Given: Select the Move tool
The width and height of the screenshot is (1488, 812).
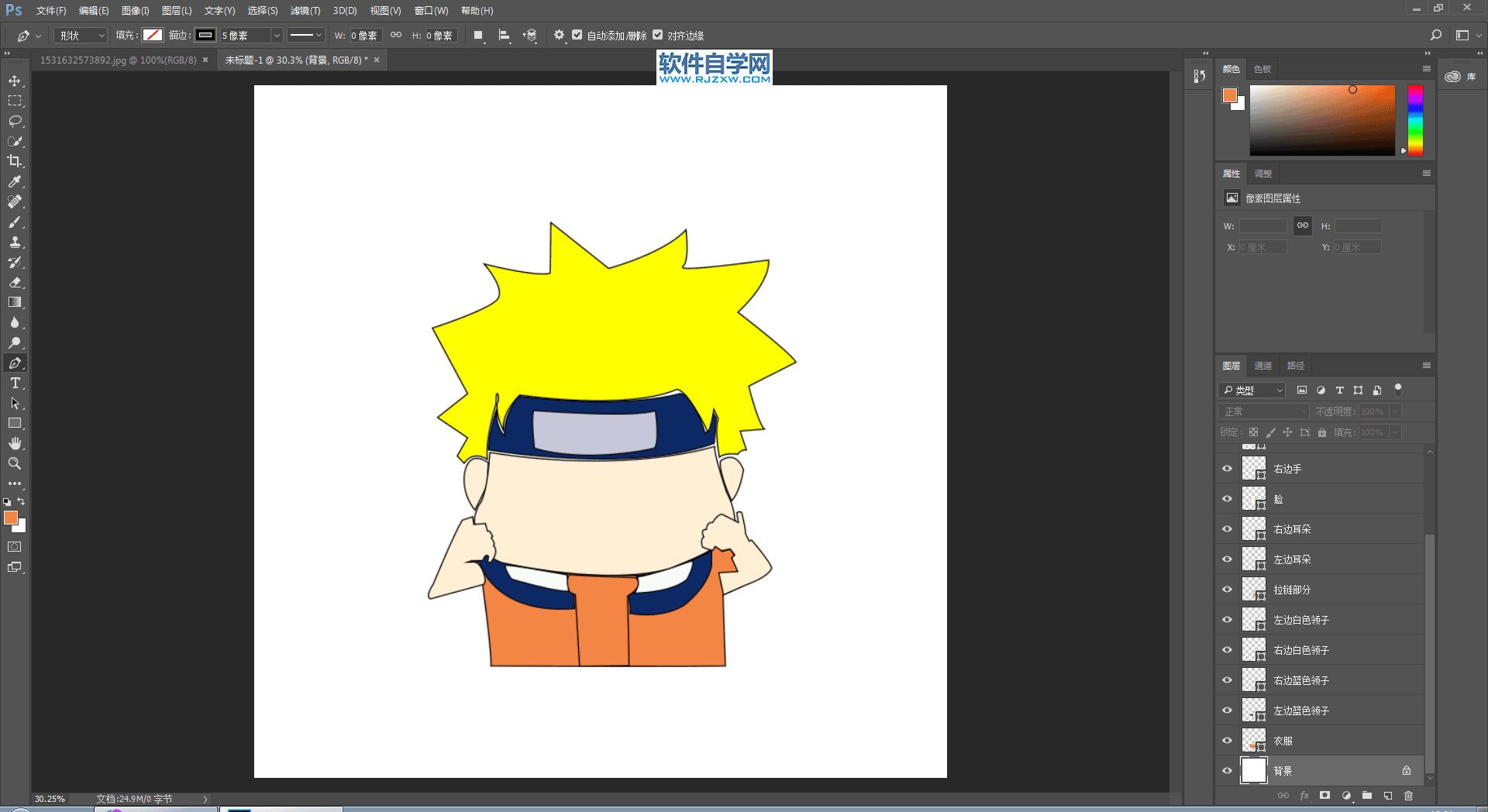Looking at the screenshot, I should coord(15,81).
